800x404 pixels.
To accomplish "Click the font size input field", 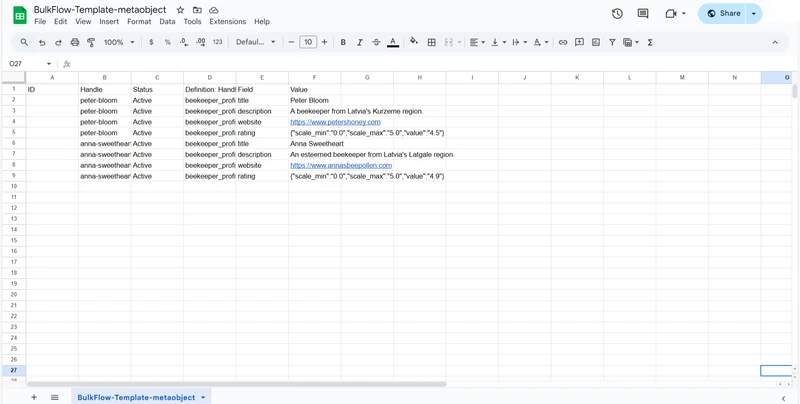I will (x=308, y=42).
